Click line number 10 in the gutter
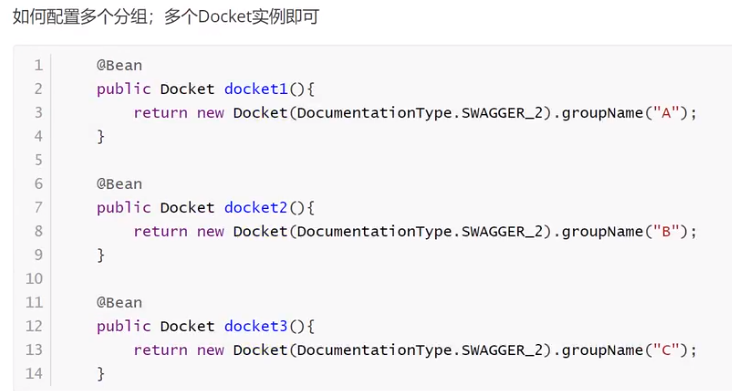 tap(34, 279)
